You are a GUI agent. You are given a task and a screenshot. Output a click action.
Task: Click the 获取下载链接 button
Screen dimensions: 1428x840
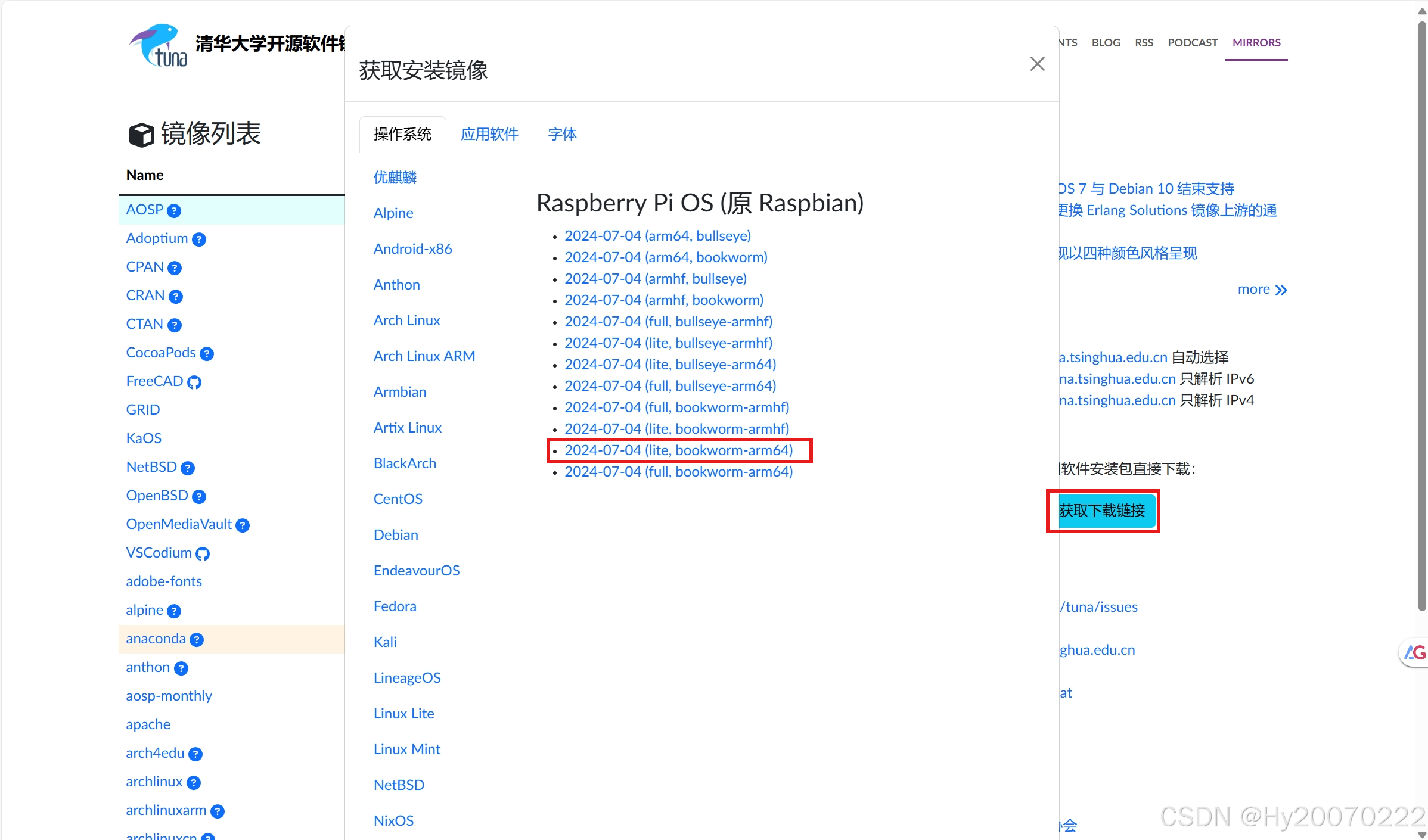pyautogui.click(x=1107, y=511)
